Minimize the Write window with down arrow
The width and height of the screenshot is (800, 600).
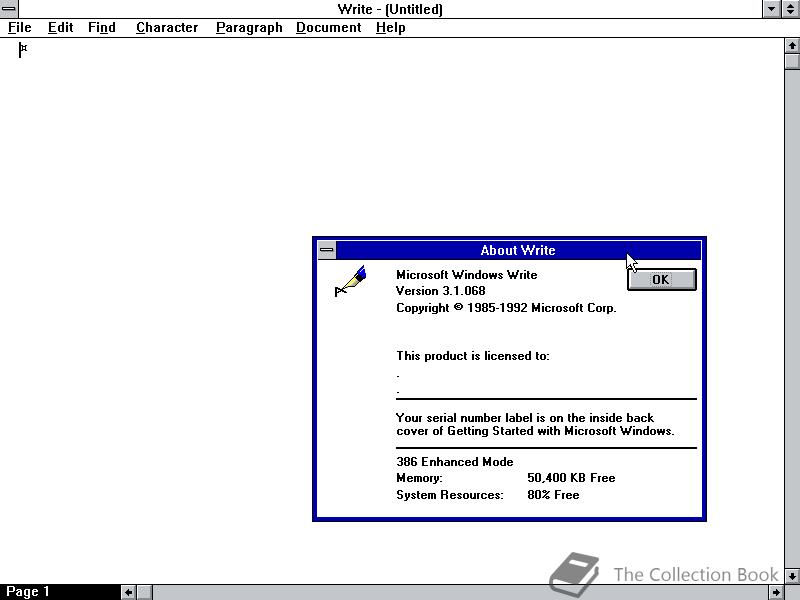tap(771, 9)
